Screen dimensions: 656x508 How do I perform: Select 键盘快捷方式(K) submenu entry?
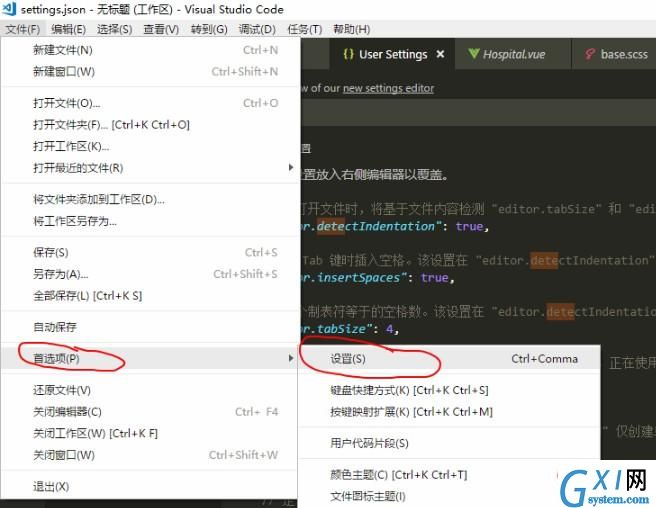449,390
